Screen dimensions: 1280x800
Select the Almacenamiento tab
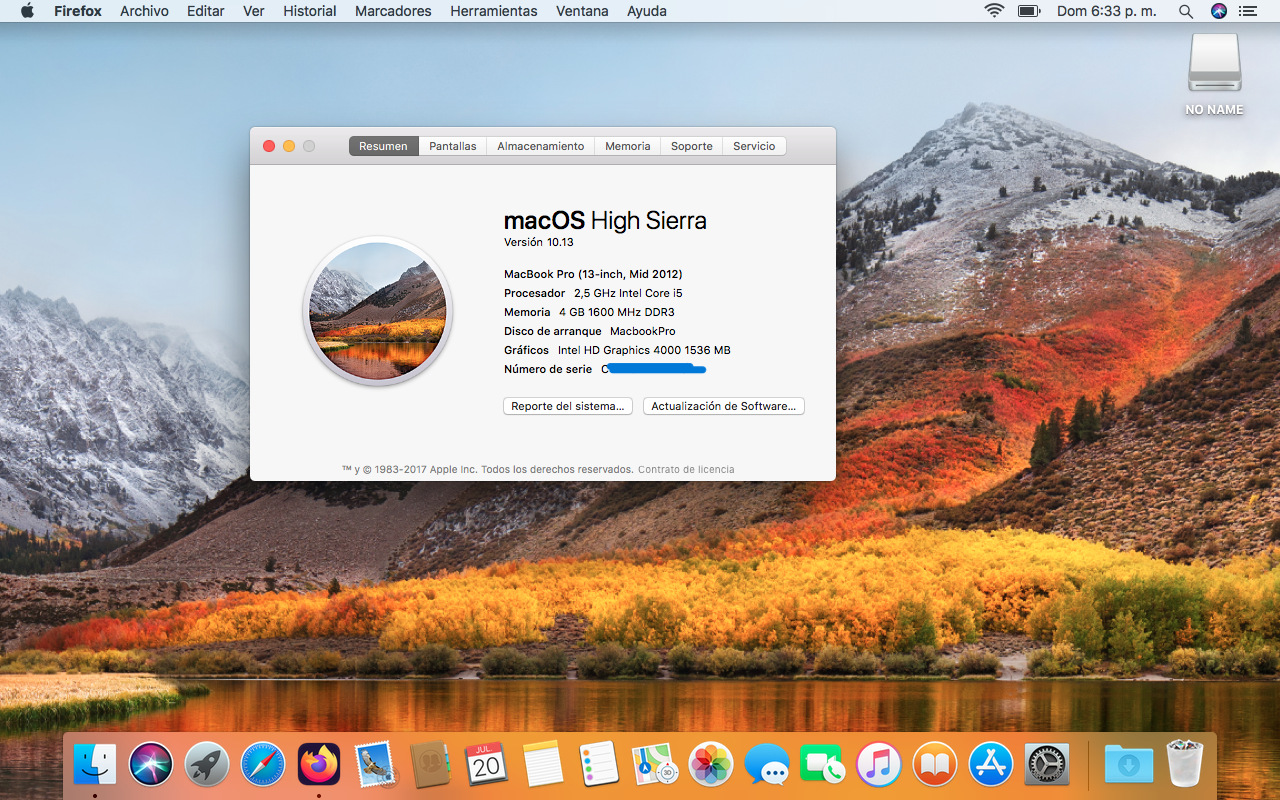click(x=540, y=146)
